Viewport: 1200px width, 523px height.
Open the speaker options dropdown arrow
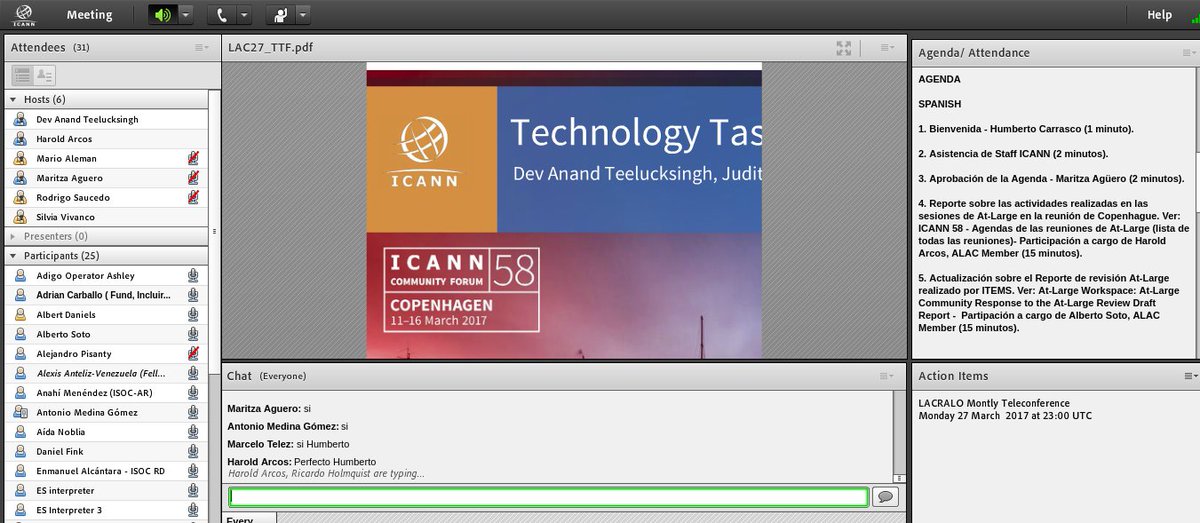(x=187, y=15)
